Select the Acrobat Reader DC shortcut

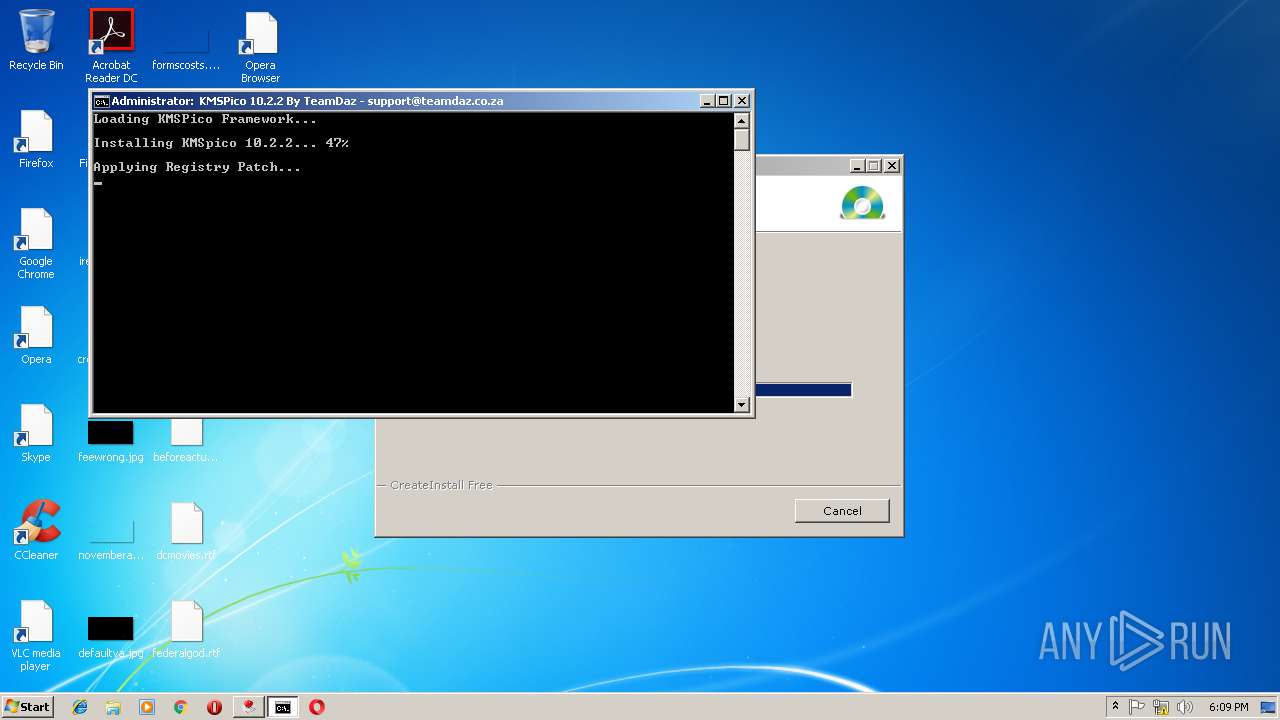[111, 46]
